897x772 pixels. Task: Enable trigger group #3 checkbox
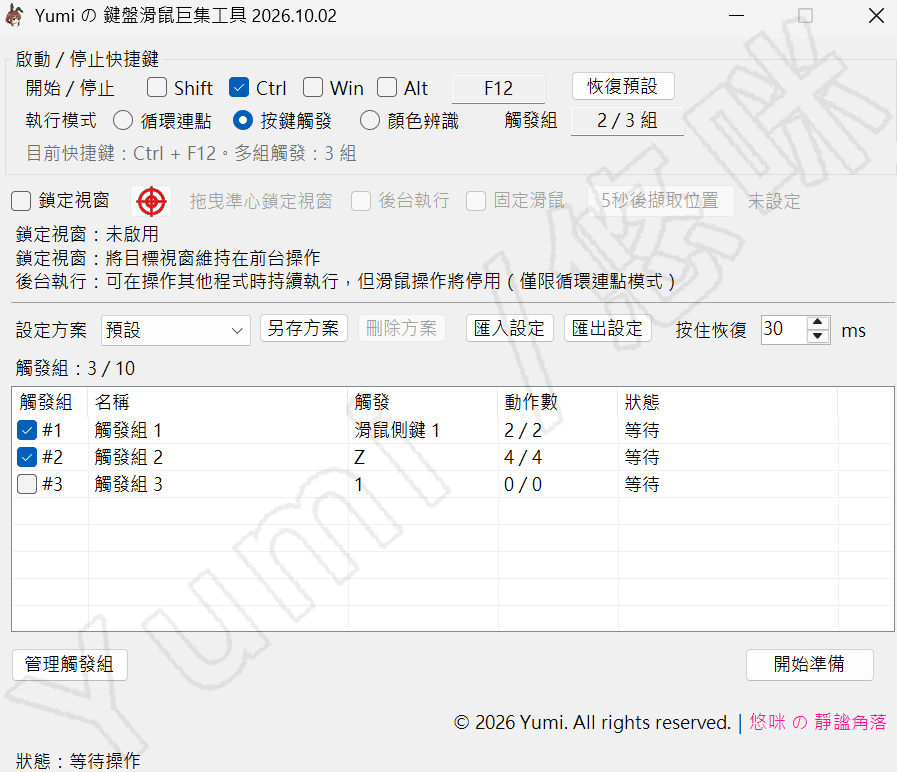[x=27, y=484]
